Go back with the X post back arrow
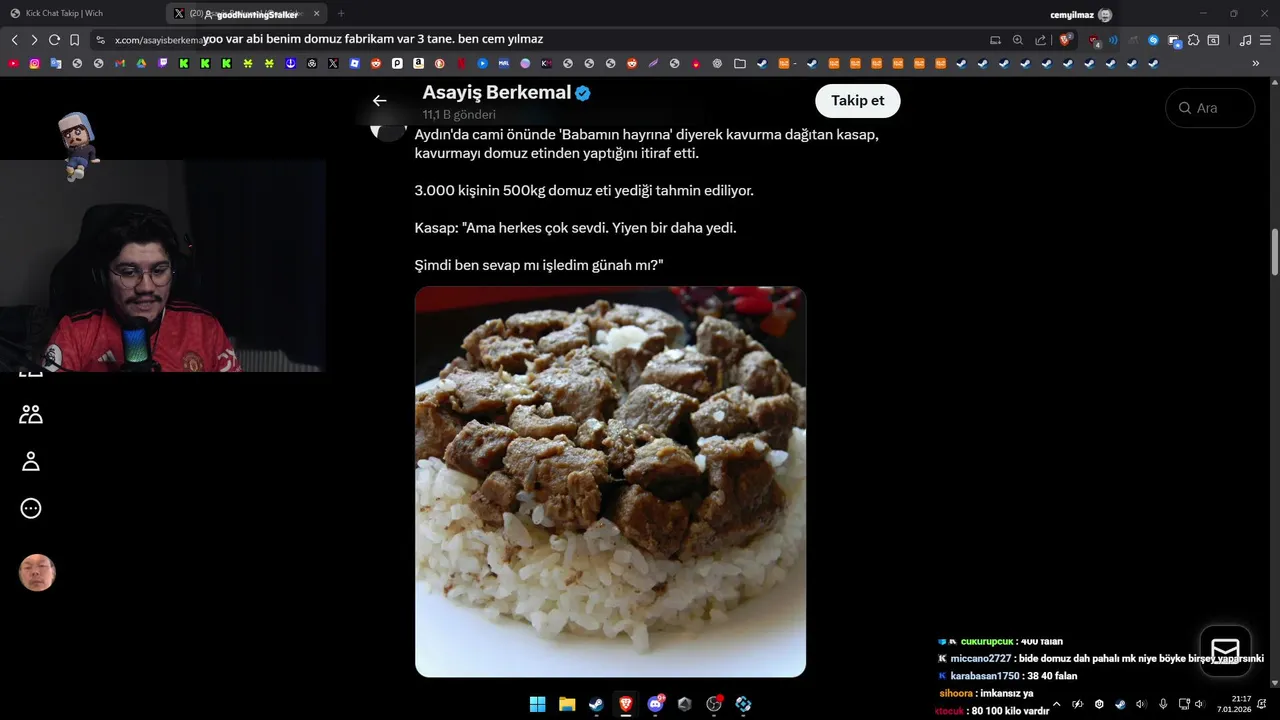 click(379, 100)
